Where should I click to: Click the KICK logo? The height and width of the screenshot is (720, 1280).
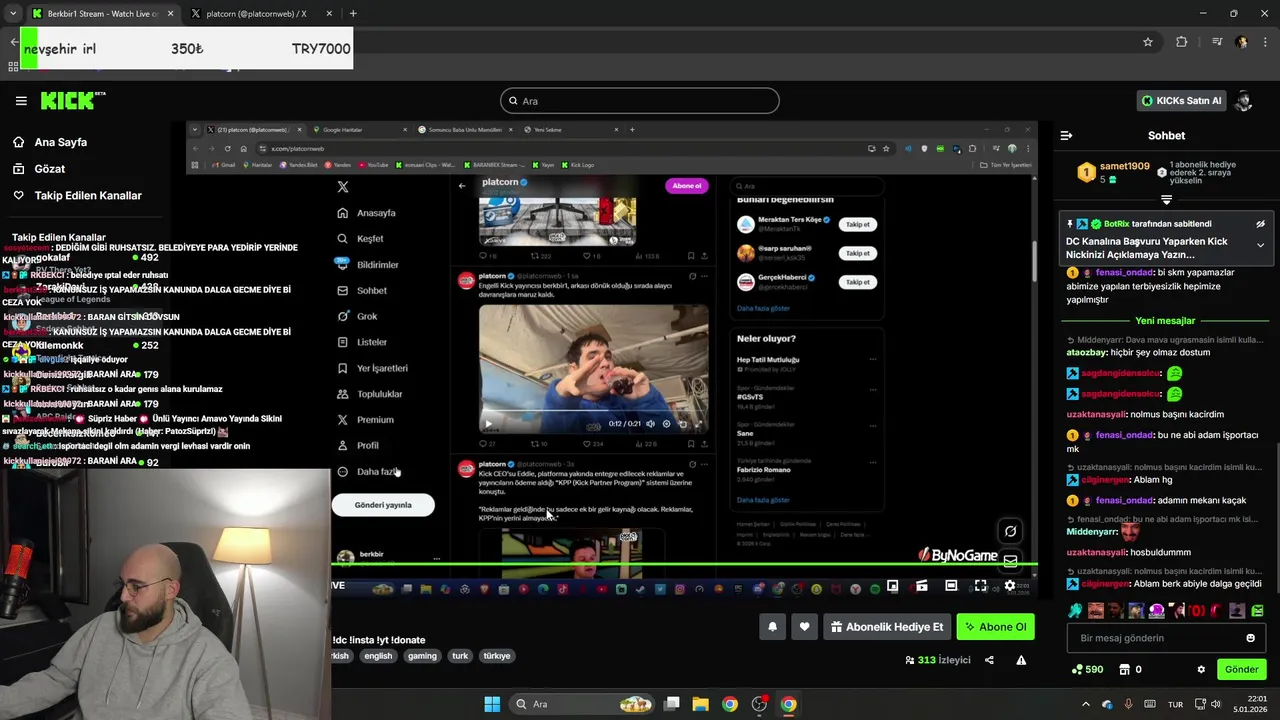72,100
